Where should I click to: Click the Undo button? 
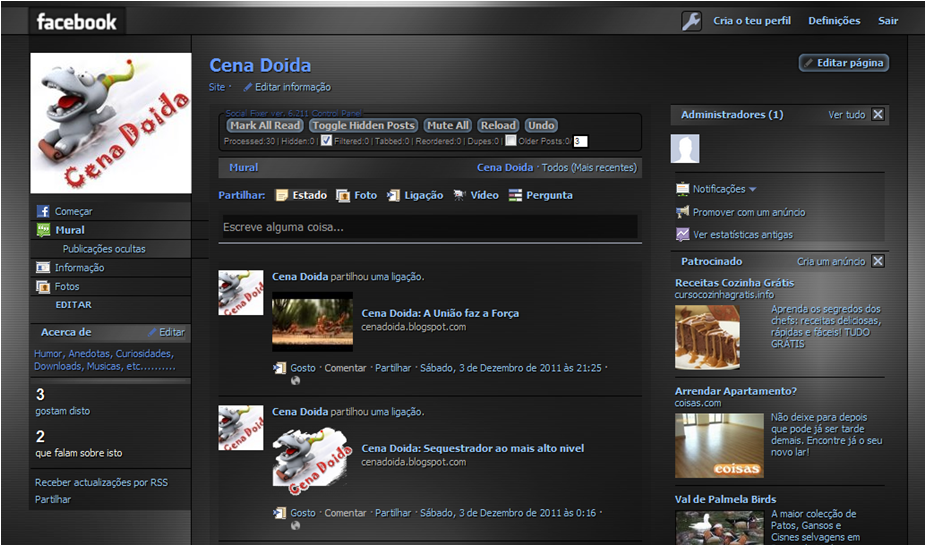point(541,125)
